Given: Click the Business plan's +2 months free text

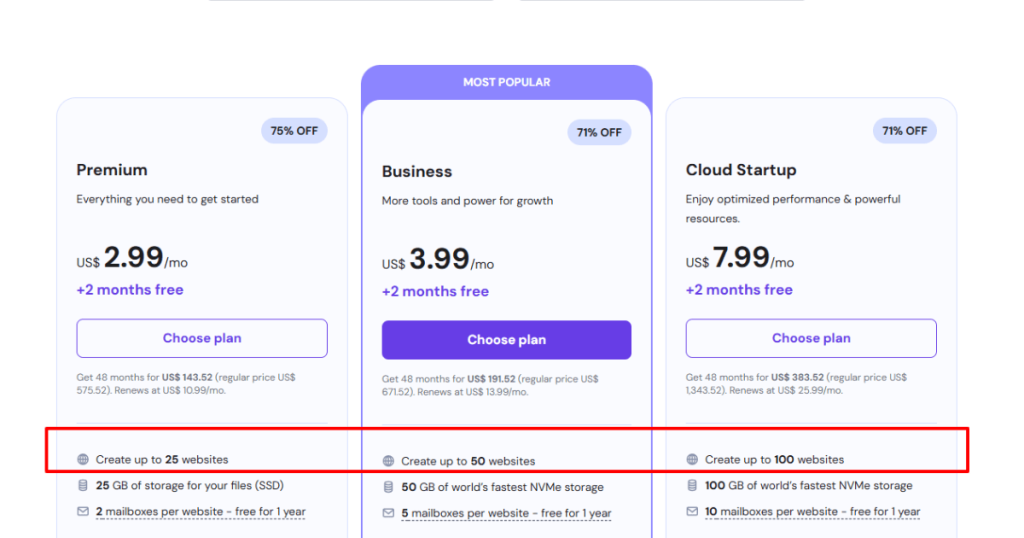Looking at the screenshot, I should point(435,292).
